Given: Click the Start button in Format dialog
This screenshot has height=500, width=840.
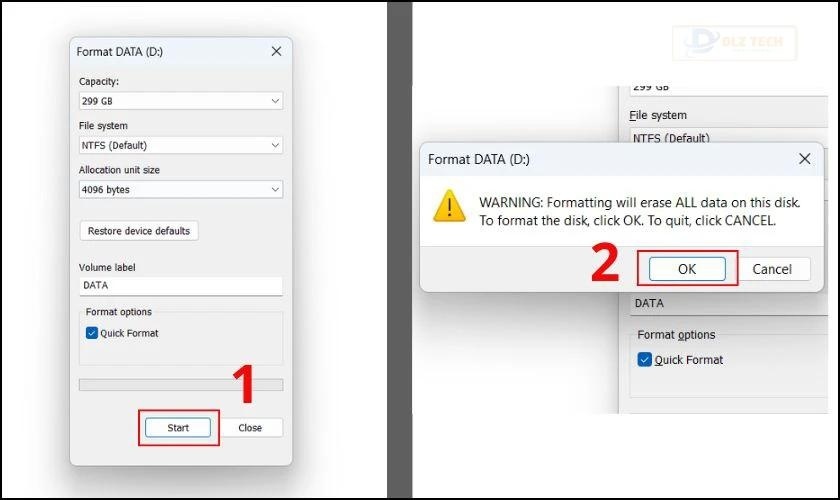Looking at the screenshot, I should 178,428.
